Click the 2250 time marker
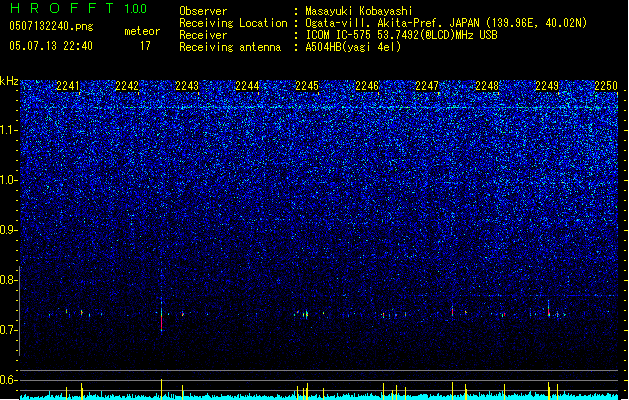The height and width of the screenshot is (400, 629). 606,86
